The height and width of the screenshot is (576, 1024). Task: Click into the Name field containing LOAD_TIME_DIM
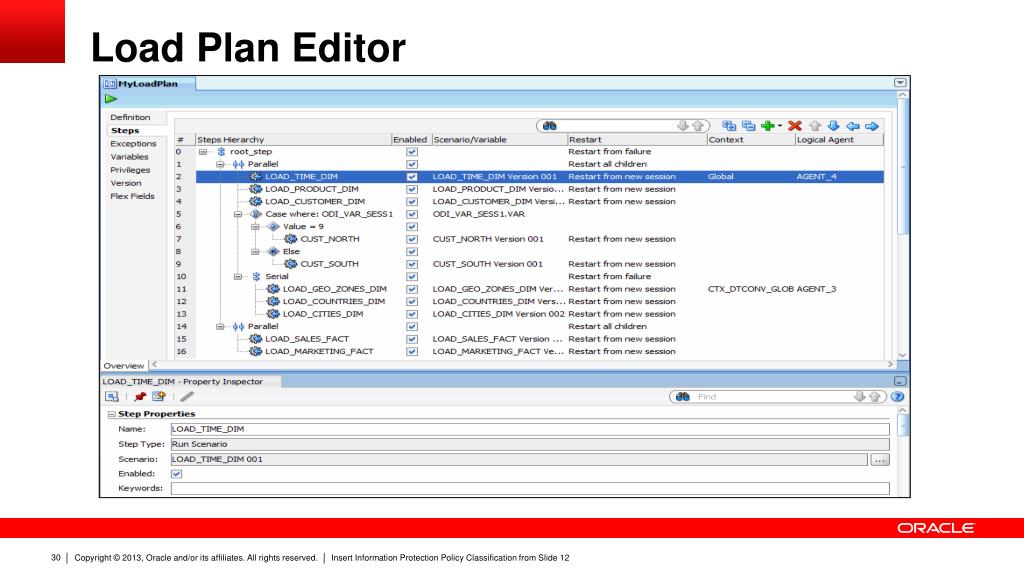point(530,429)
